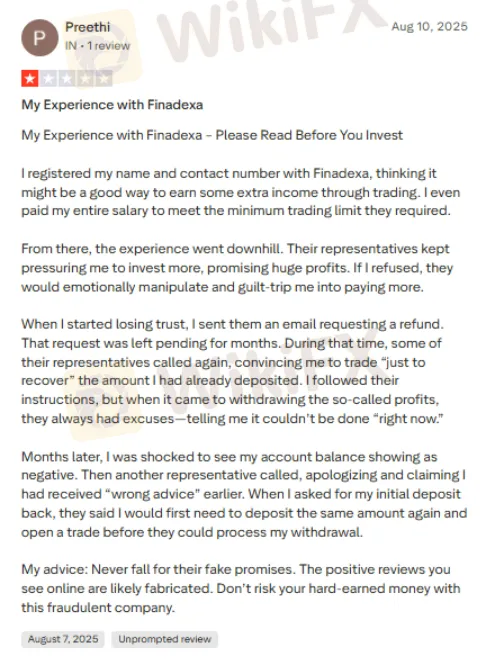486x659 pixels.
Task: Click paragraph starting "When I started losing trust"
Action: point(232,372)
